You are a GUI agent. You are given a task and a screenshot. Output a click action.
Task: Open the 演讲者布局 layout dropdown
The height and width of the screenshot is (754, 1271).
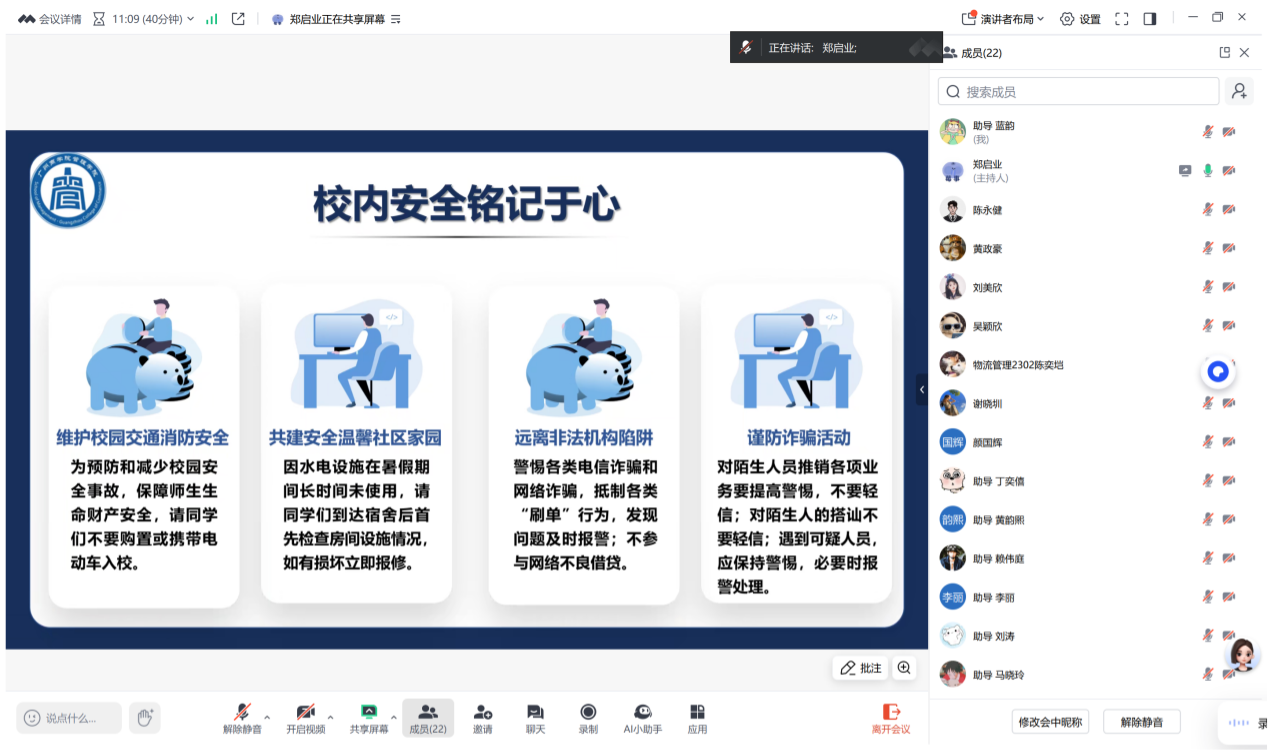pos(1009,17)
